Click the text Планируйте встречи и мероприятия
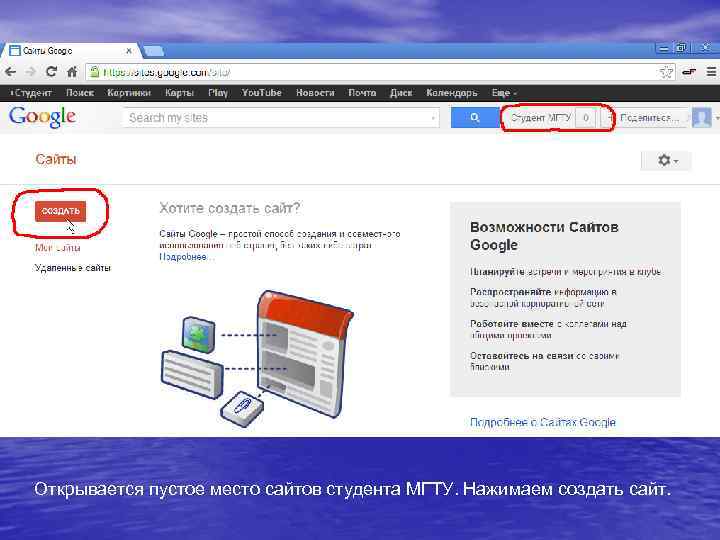The image size is (720, 540). point(565,272)
